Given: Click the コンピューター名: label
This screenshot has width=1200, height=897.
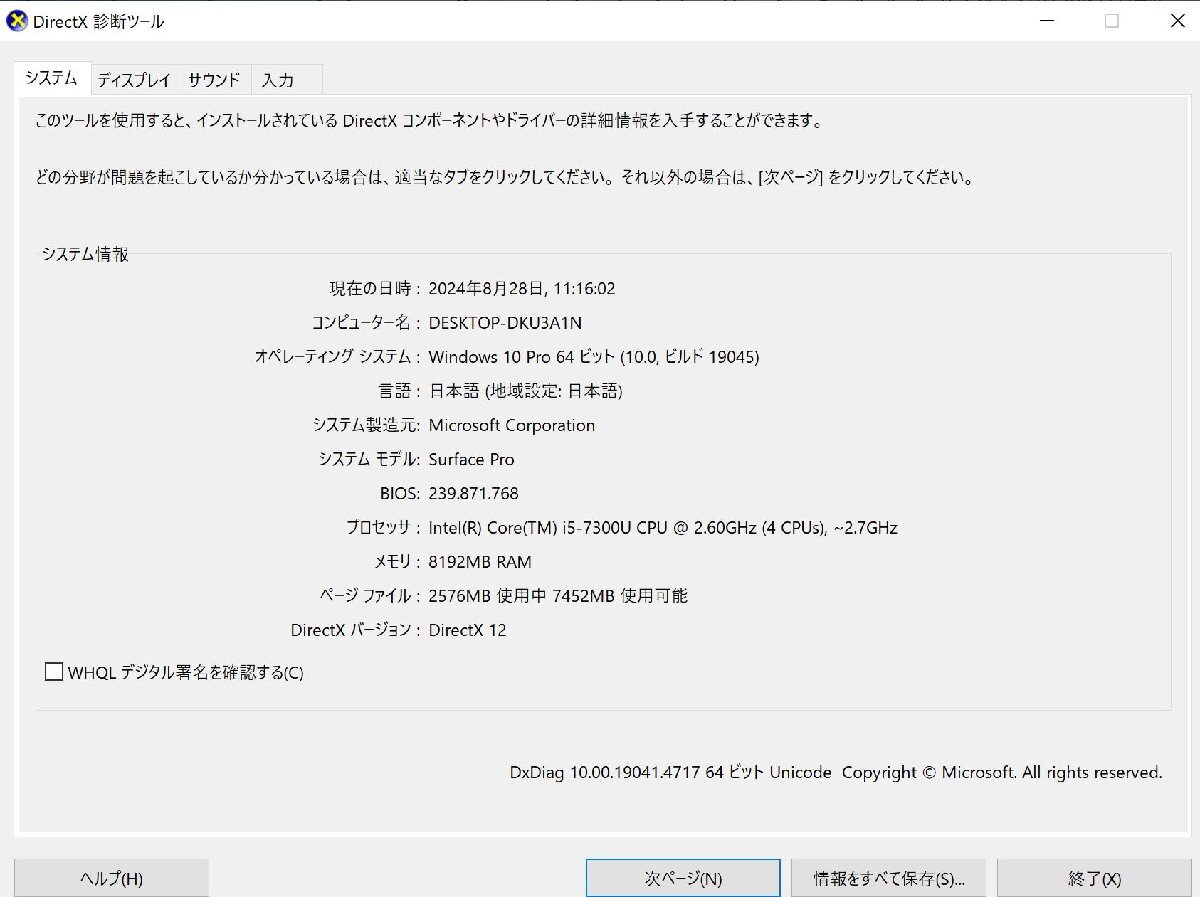Looking at the screenshot, I should point(366,323).
